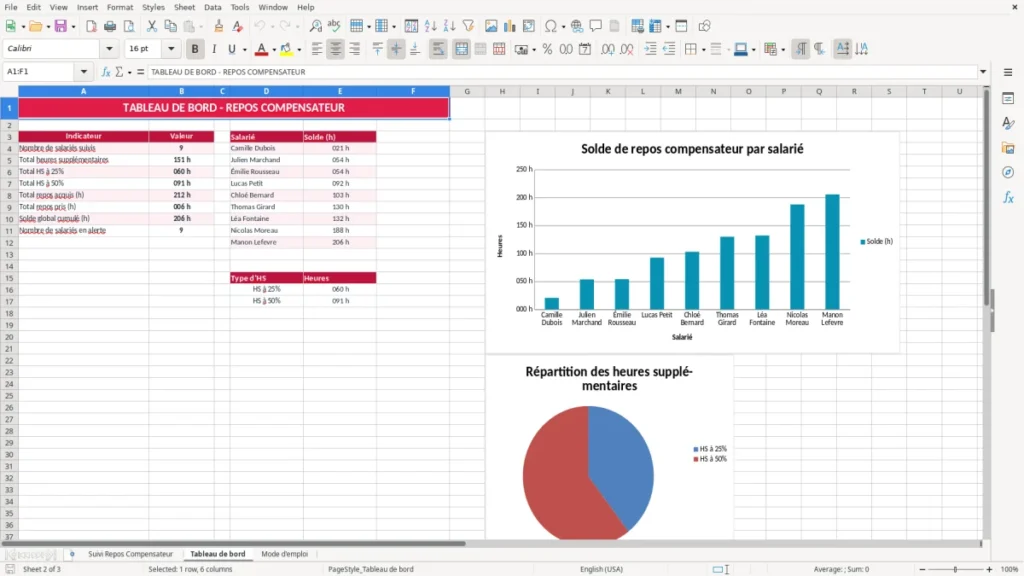The image size is (1024, 576).
Task: Click the Sort Descending icon
Action: [x=449, y=26]
